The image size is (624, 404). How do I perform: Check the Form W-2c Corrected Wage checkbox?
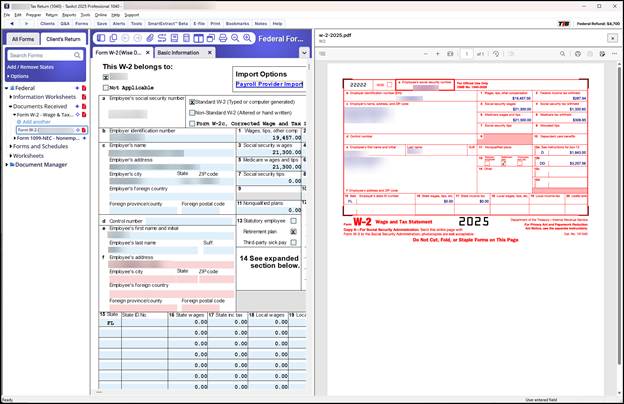192,124
